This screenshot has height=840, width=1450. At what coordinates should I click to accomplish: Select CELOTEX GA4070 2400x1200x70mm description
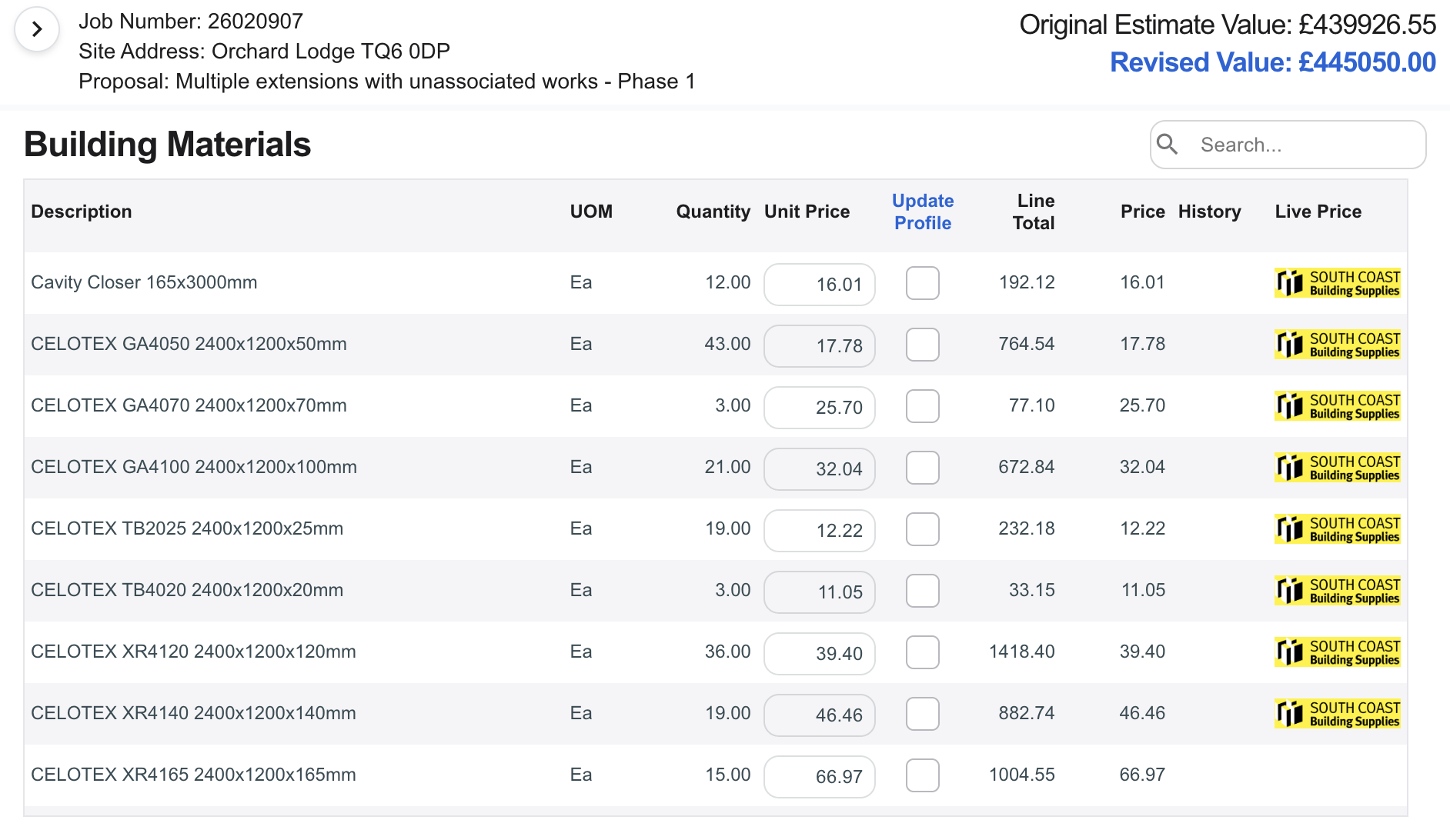coord(189,405)
